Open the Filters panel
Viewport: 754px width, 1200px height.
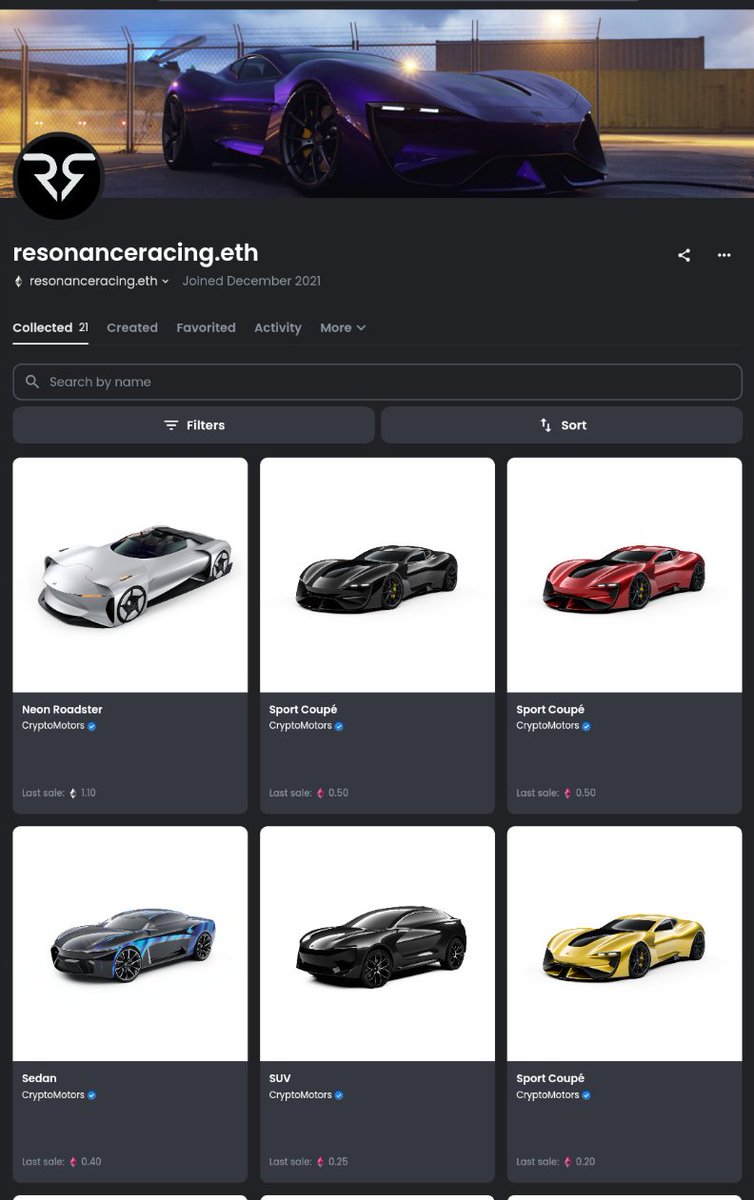194,425
